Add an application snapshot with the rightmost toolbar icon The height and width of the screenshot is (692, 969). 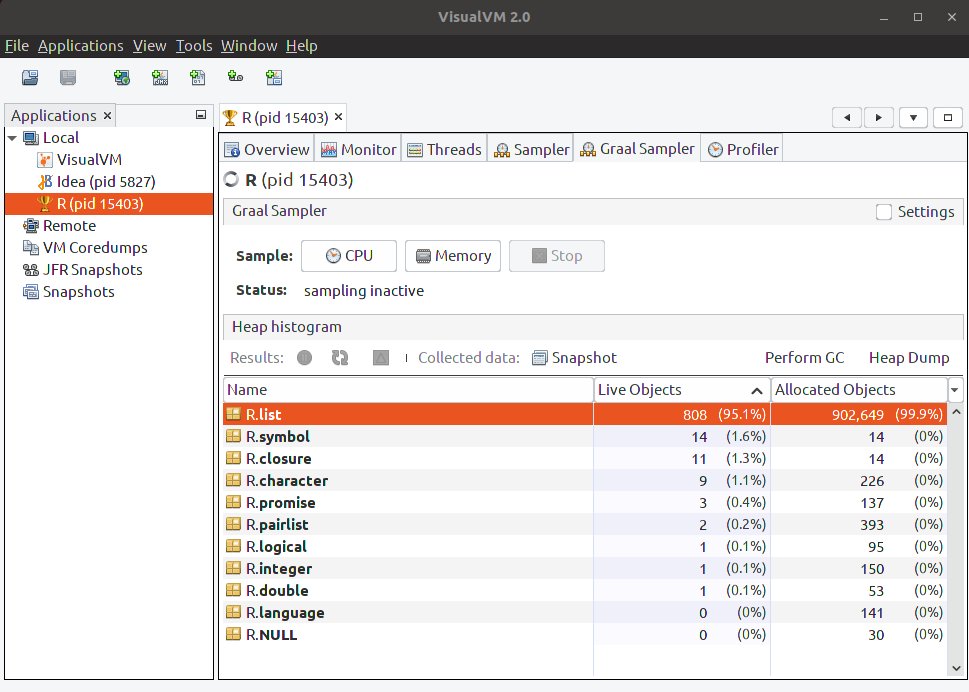pyautogui.click(x=274, y=77)
